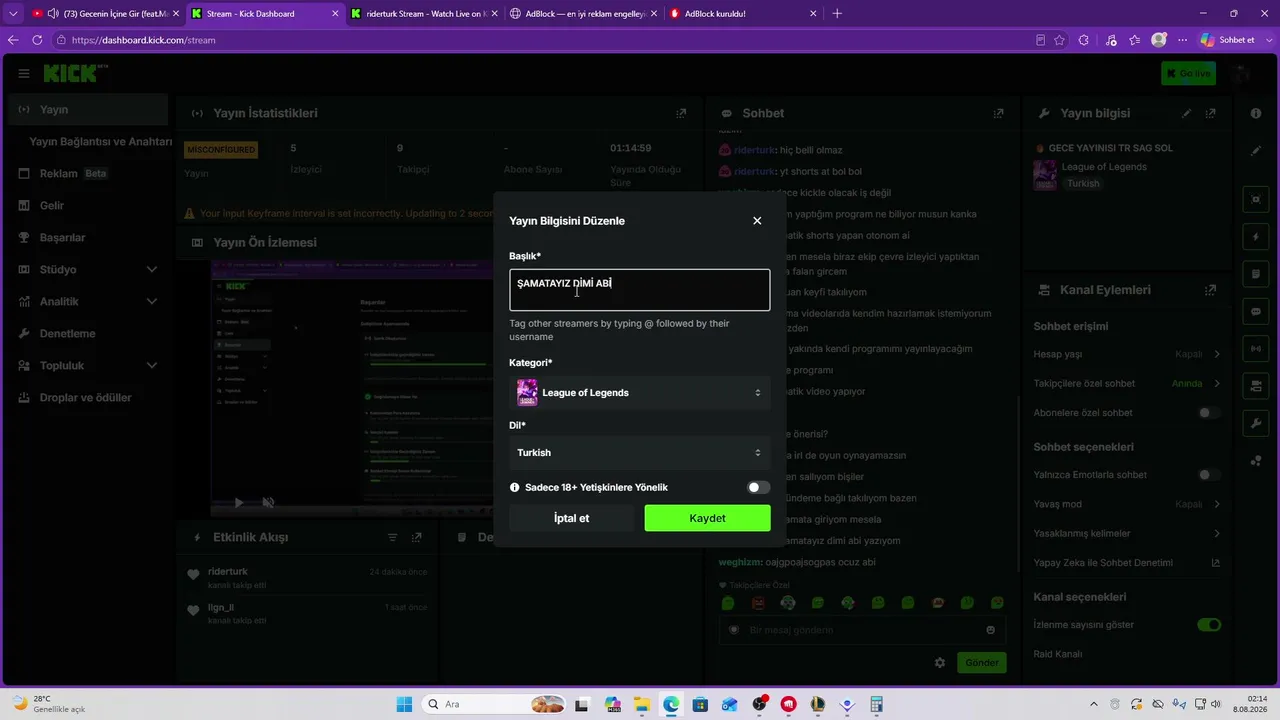Open Hesap yaşı setting chevron
This screenshot has height=720, width=1280.
point(1217,354)
